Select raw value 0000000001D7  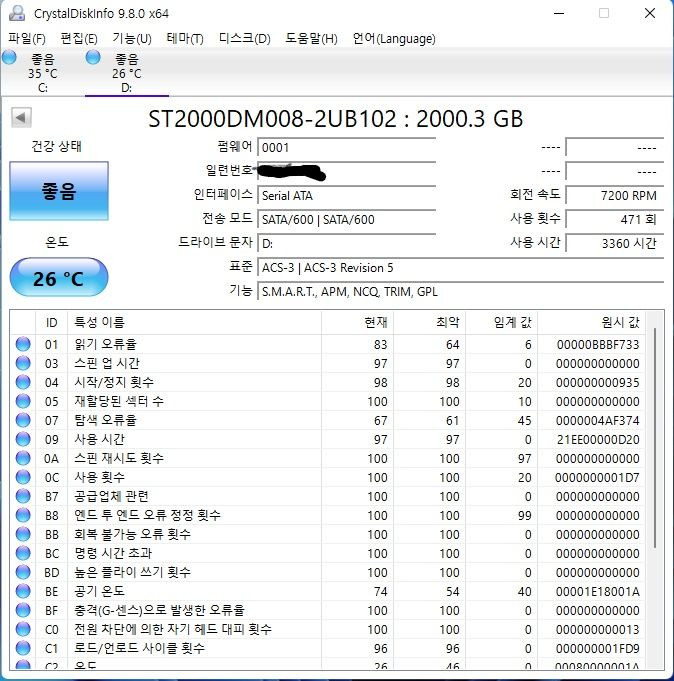click(597, 478)
